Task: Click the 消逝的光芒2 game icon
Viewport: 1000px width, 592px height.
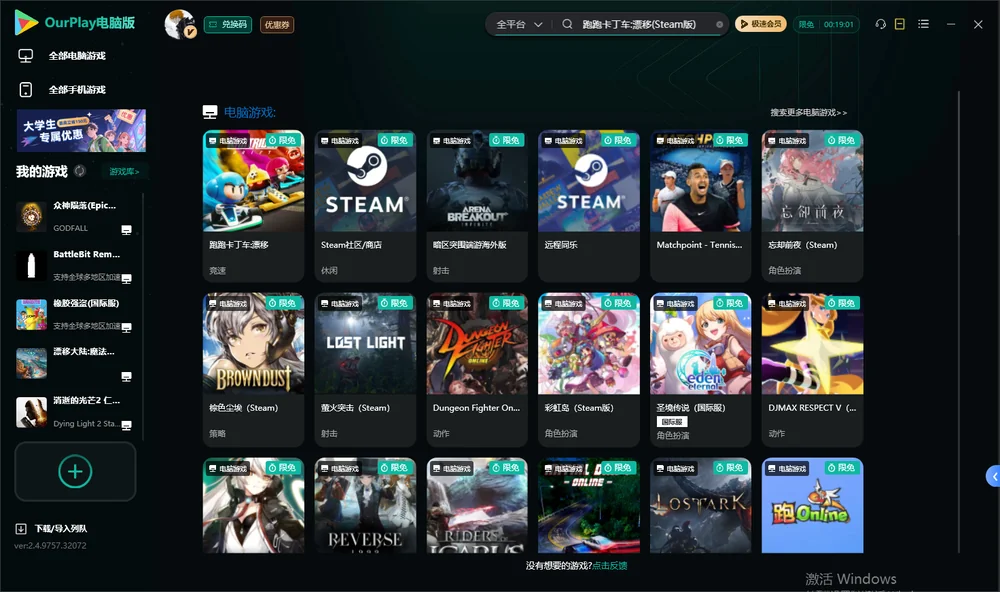Action: click(31, 412)
